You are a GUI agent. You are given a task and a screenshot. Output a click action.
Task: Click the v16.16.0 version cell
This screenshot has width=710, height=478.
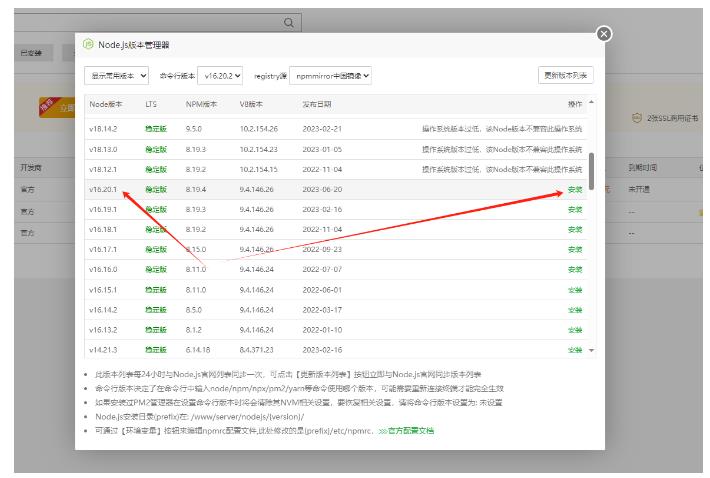tap(103, 269)
